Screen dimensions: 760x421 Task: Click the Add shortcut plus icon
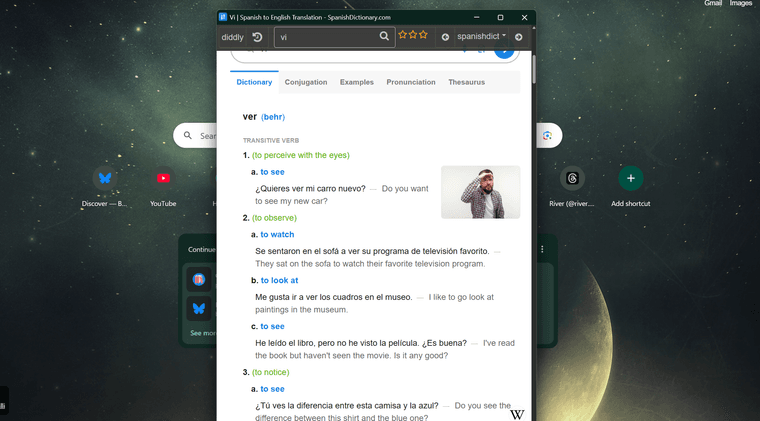pyautogui.click(x=630, y=178)
